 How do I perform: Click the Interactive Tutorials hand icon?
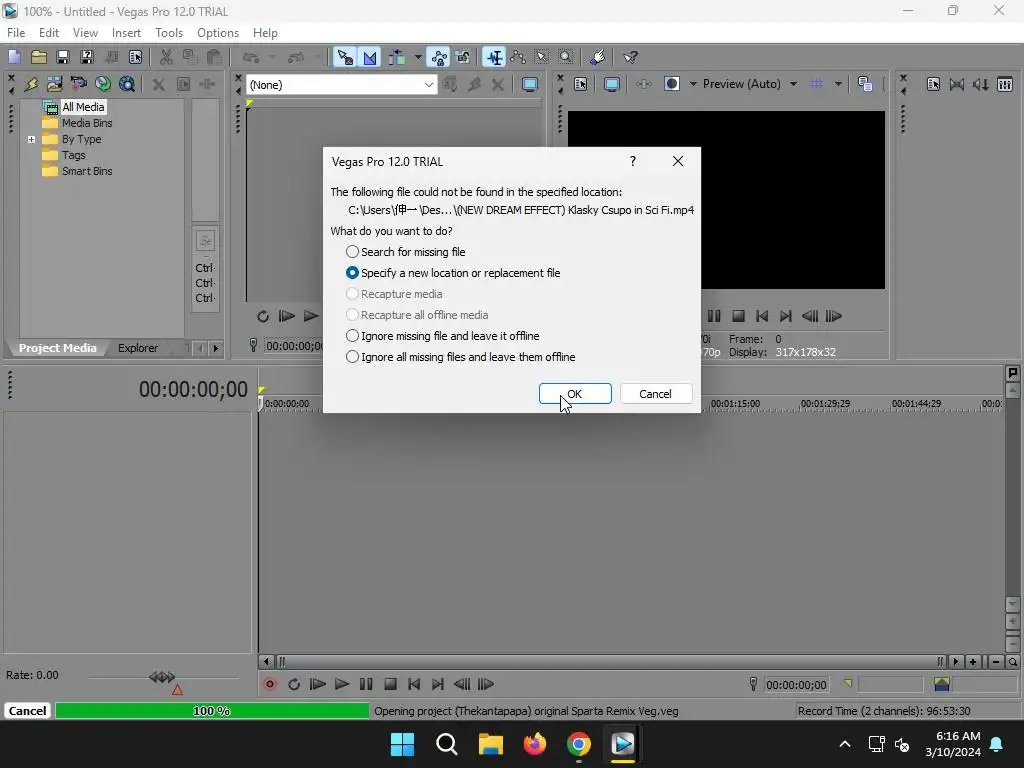tap(597, 57)
